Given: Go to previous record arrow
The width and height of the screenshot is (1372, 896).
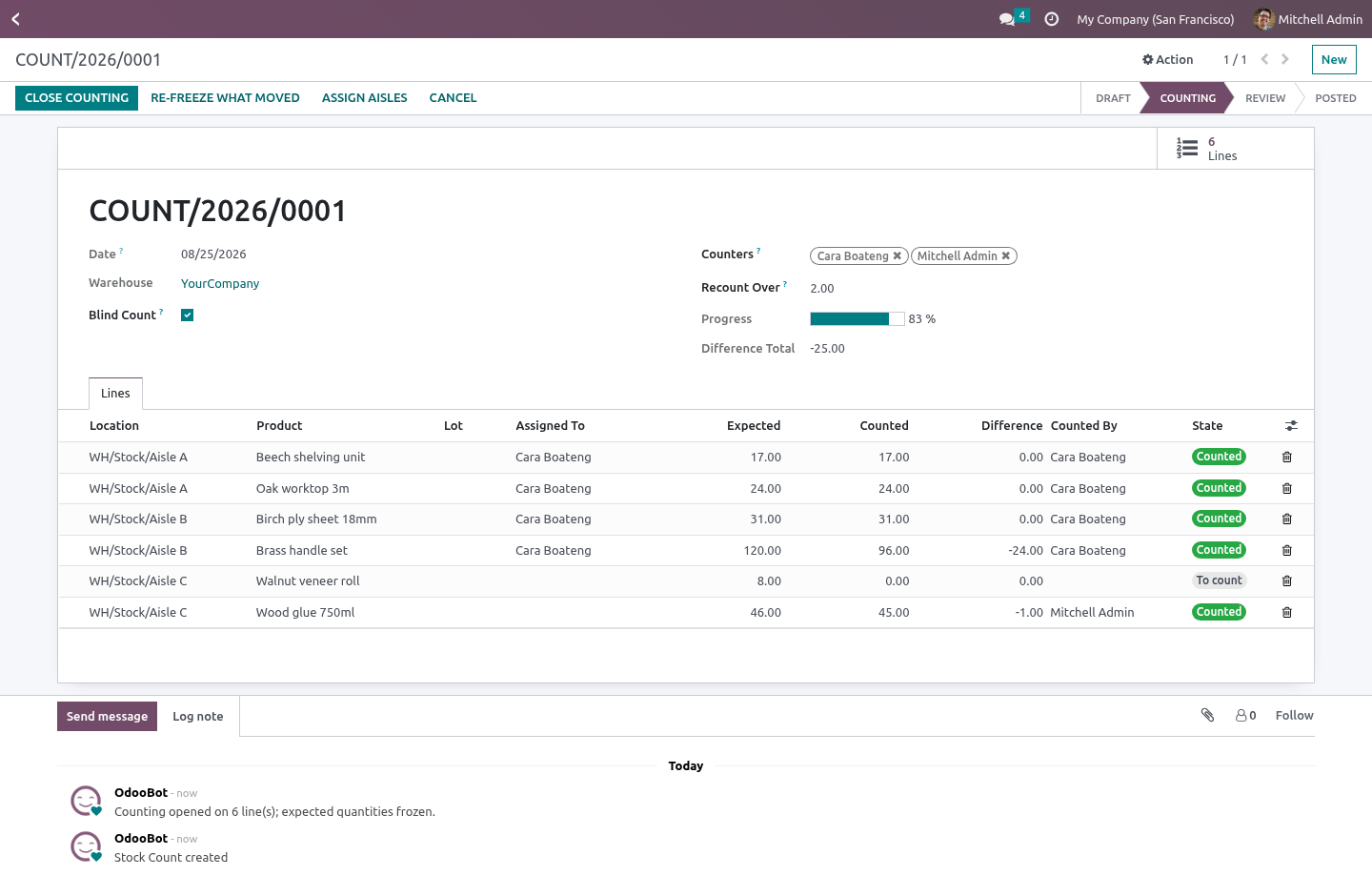Looking at the screenshot, I should [1264, 59].
